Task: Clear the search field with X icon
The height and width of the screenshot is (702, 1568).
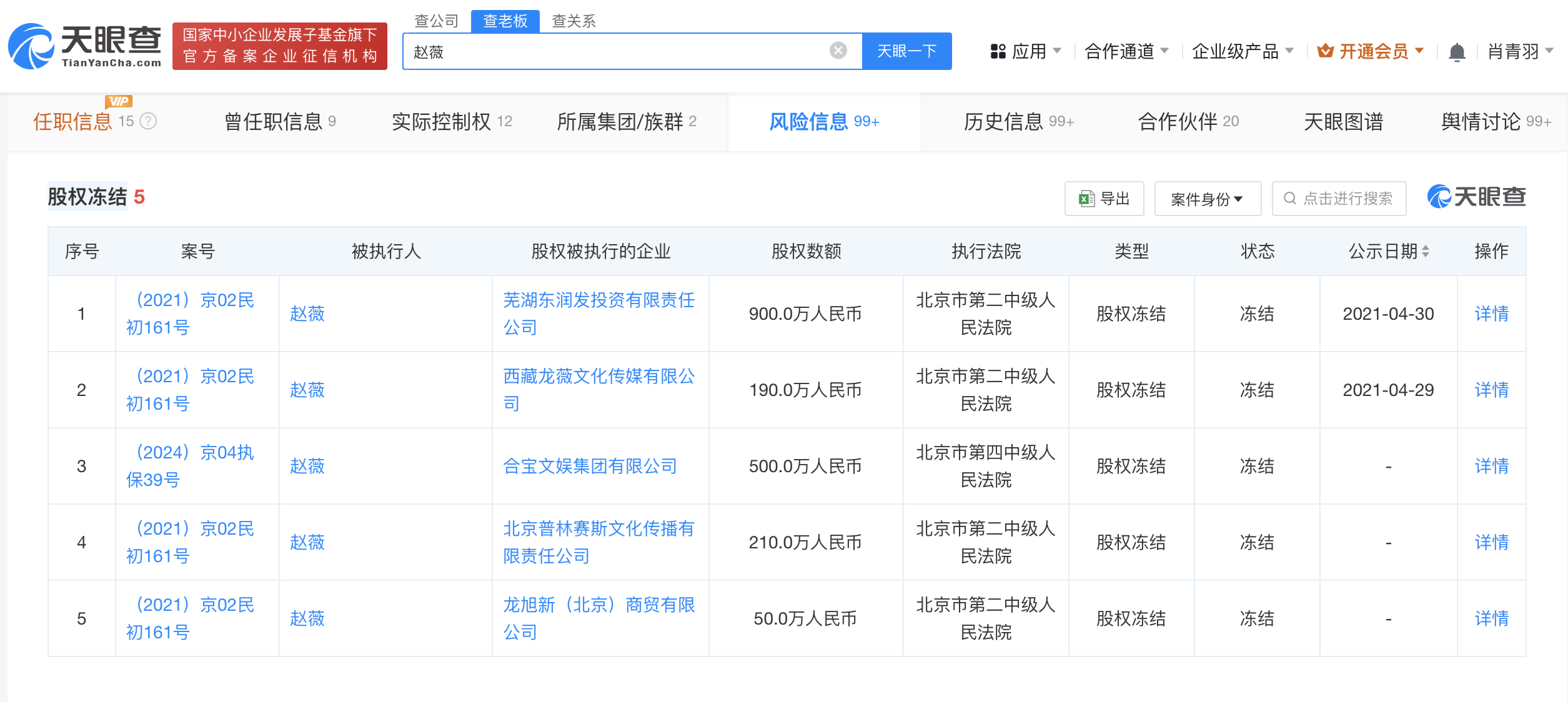Action: tap(838, 51)
